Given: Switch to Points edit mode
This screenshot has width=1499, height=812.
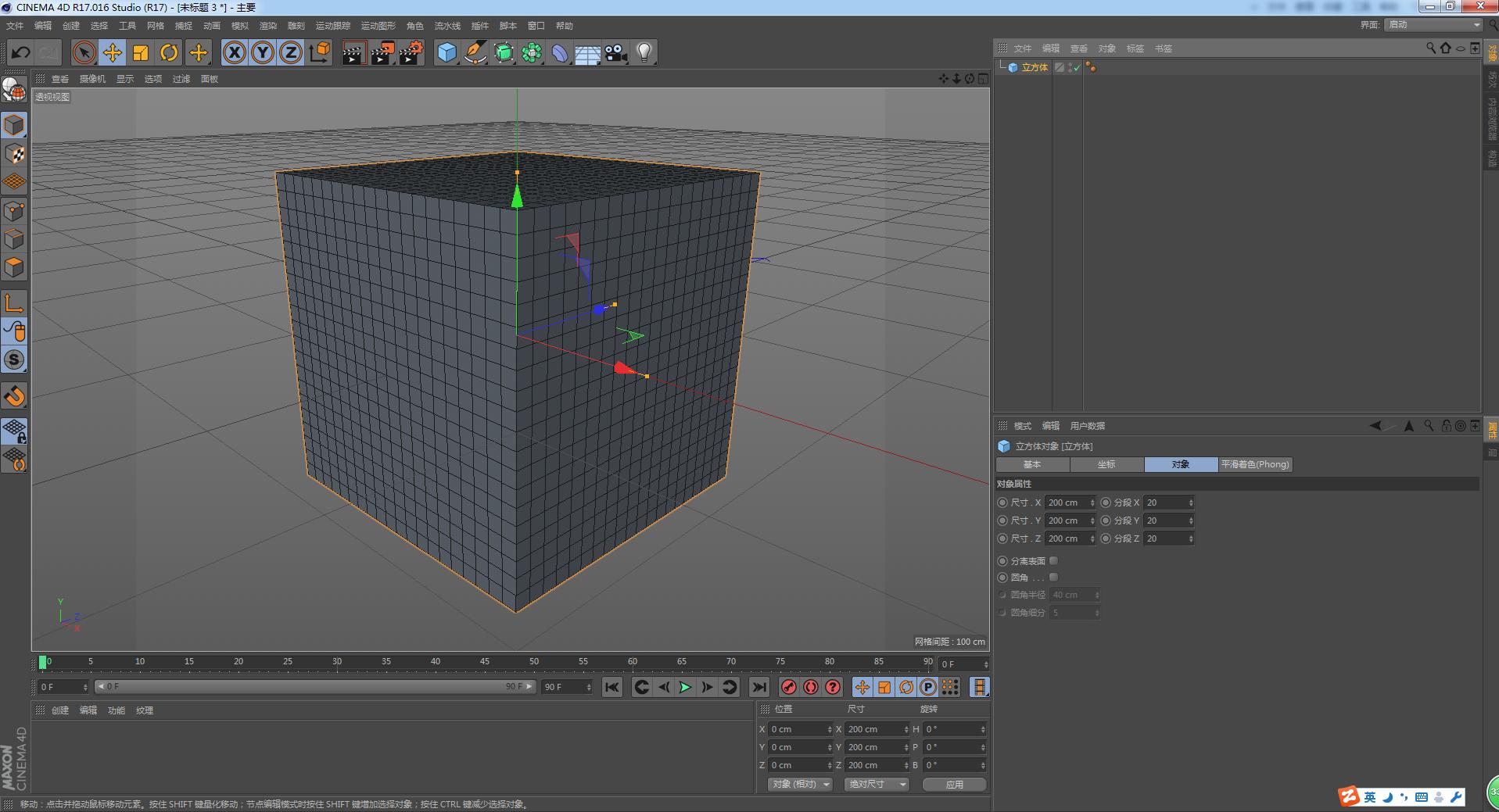Looking at the screenshot, I should click(14, 209).
